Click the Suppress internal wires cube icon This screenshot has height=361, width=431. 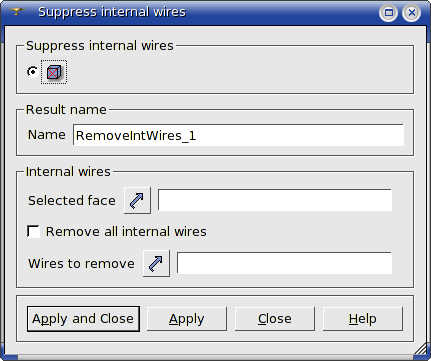coord(54,72)
